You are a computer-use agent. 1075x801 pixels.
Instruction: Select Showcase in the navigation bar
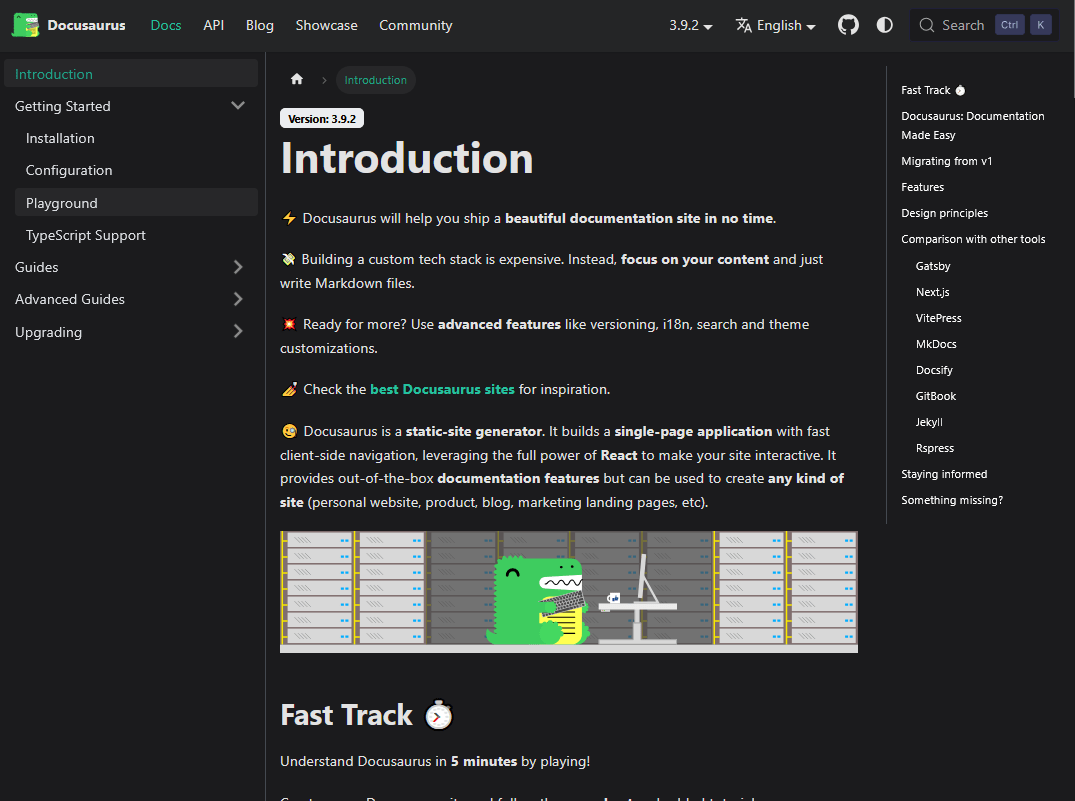326,25
